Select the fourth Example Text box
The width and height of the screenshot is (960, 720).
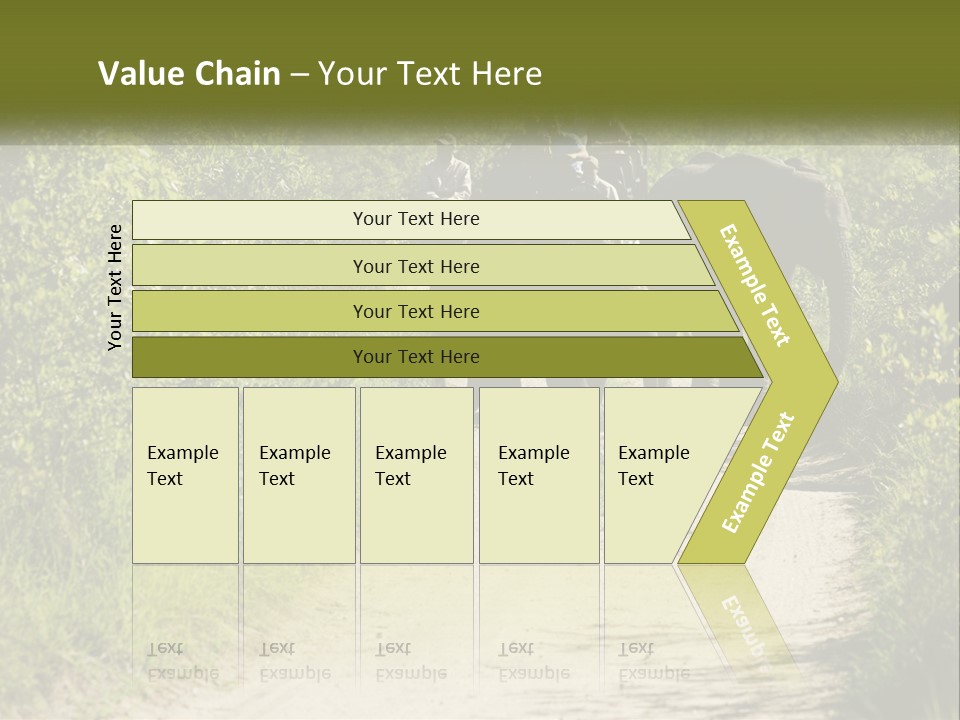pos(538,475)
